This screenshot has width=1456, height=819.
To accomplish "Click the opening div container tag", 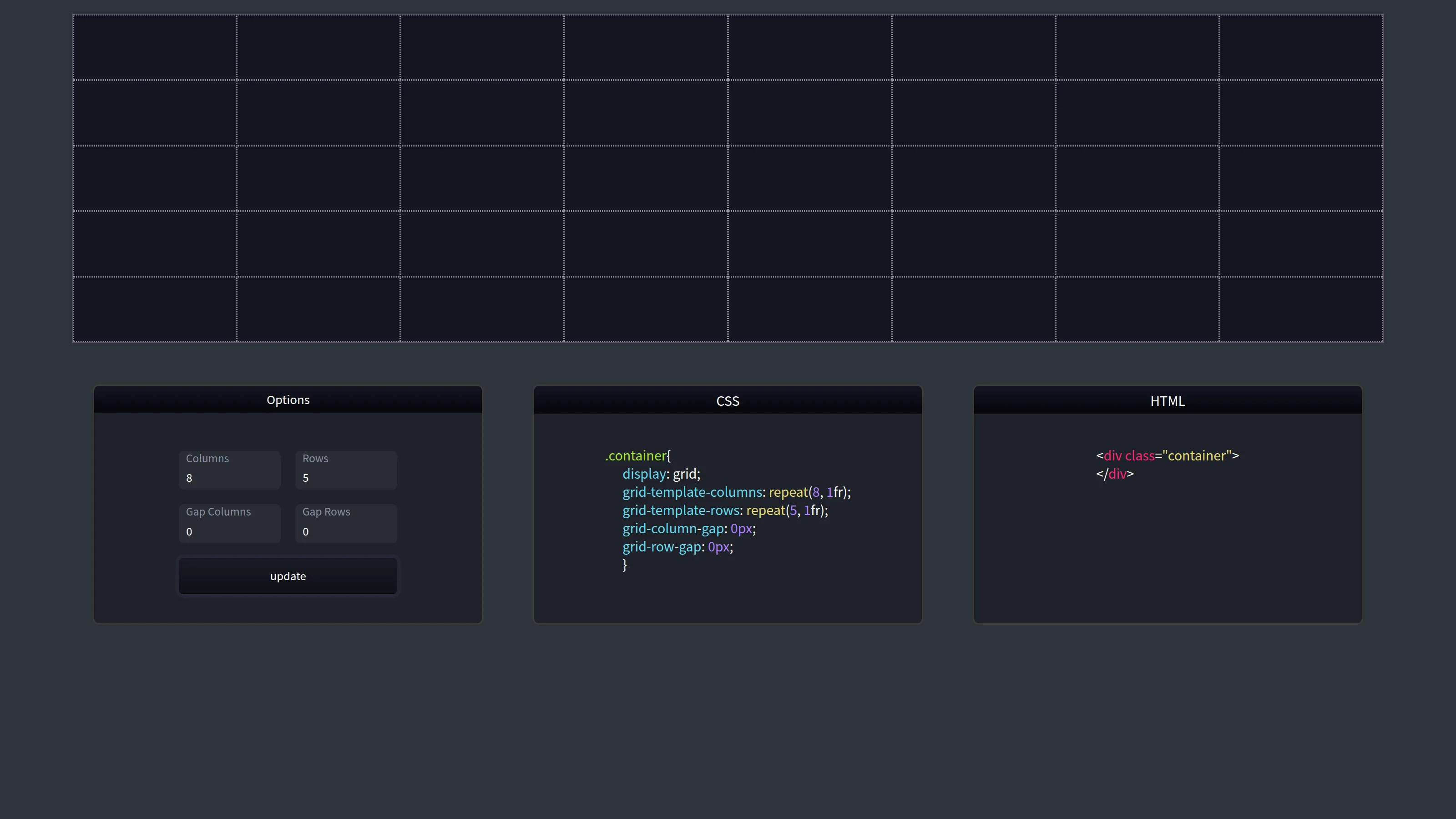I will [1167, 455].
